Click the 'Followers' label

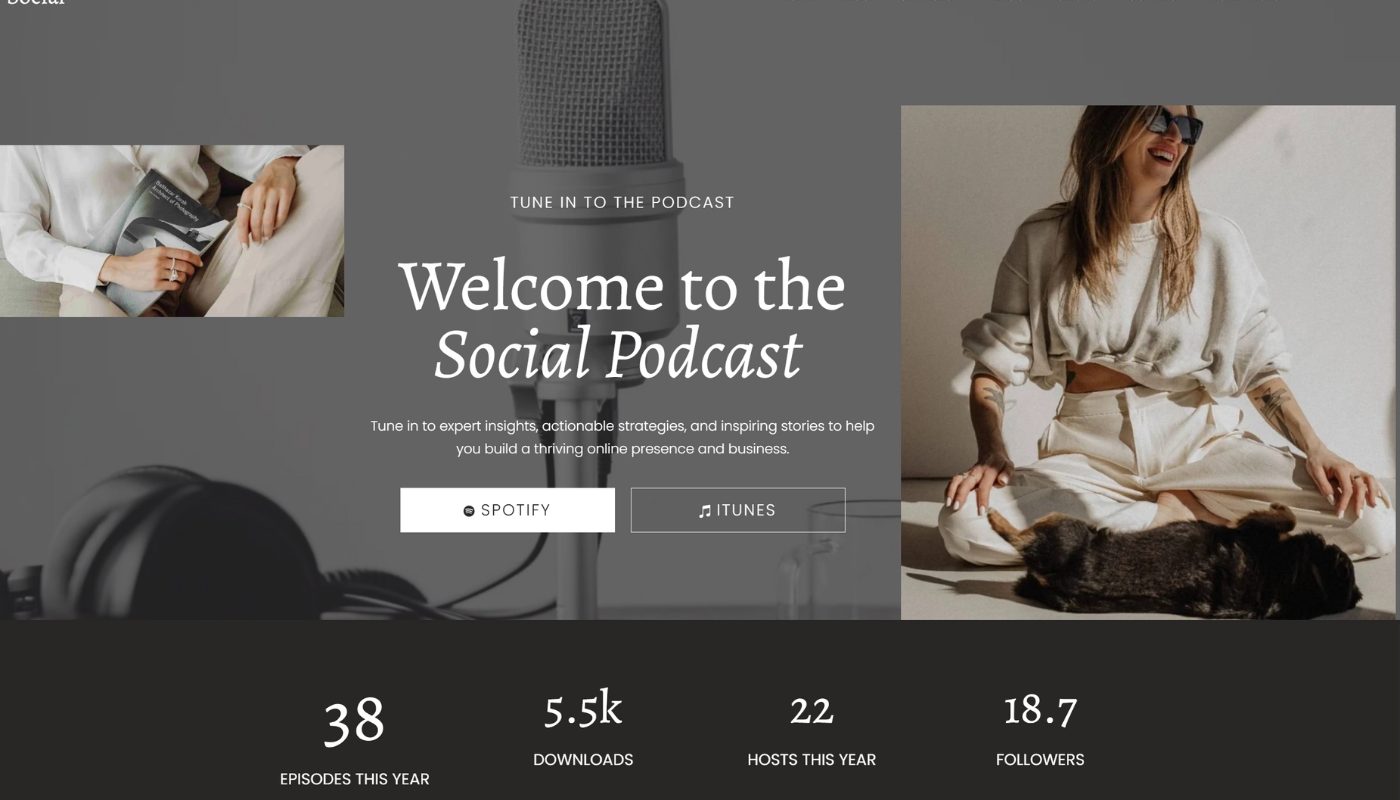coord(1040,760)
